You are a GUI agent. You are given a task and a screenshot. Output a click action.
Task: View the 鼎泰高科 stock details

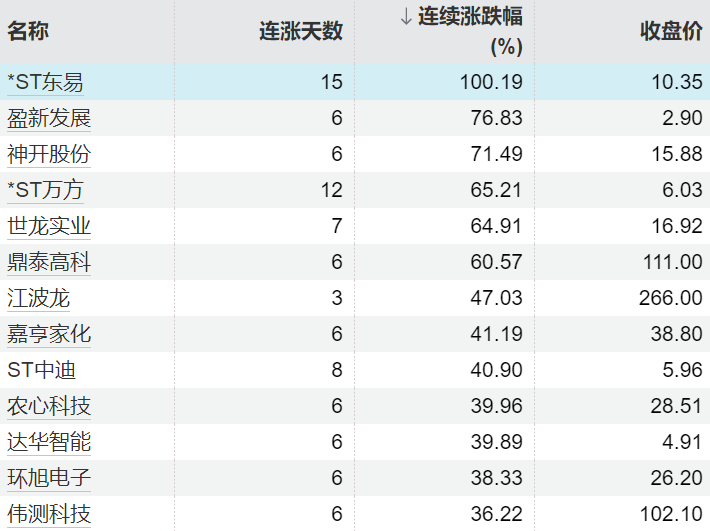click(x=49, y=262)
